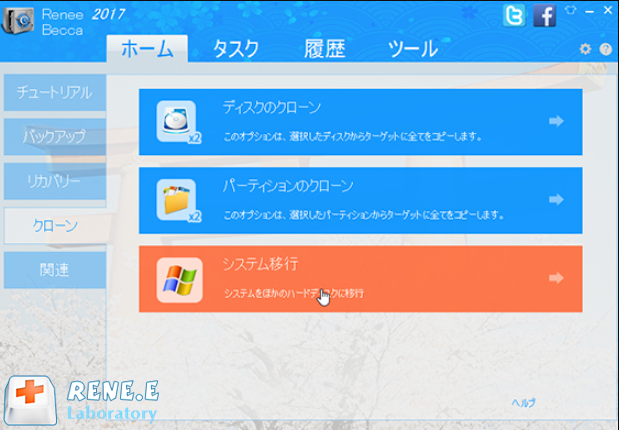
Task: Click the arrow on パーティションのクローン row
Action: 556,199
